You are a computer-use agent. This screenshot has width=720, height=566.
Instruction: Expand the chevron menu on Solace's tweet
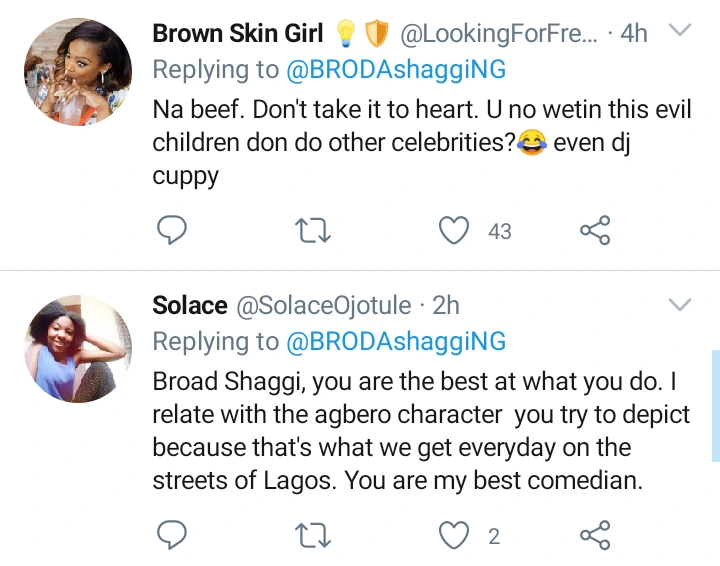click(x=680, y=304)
